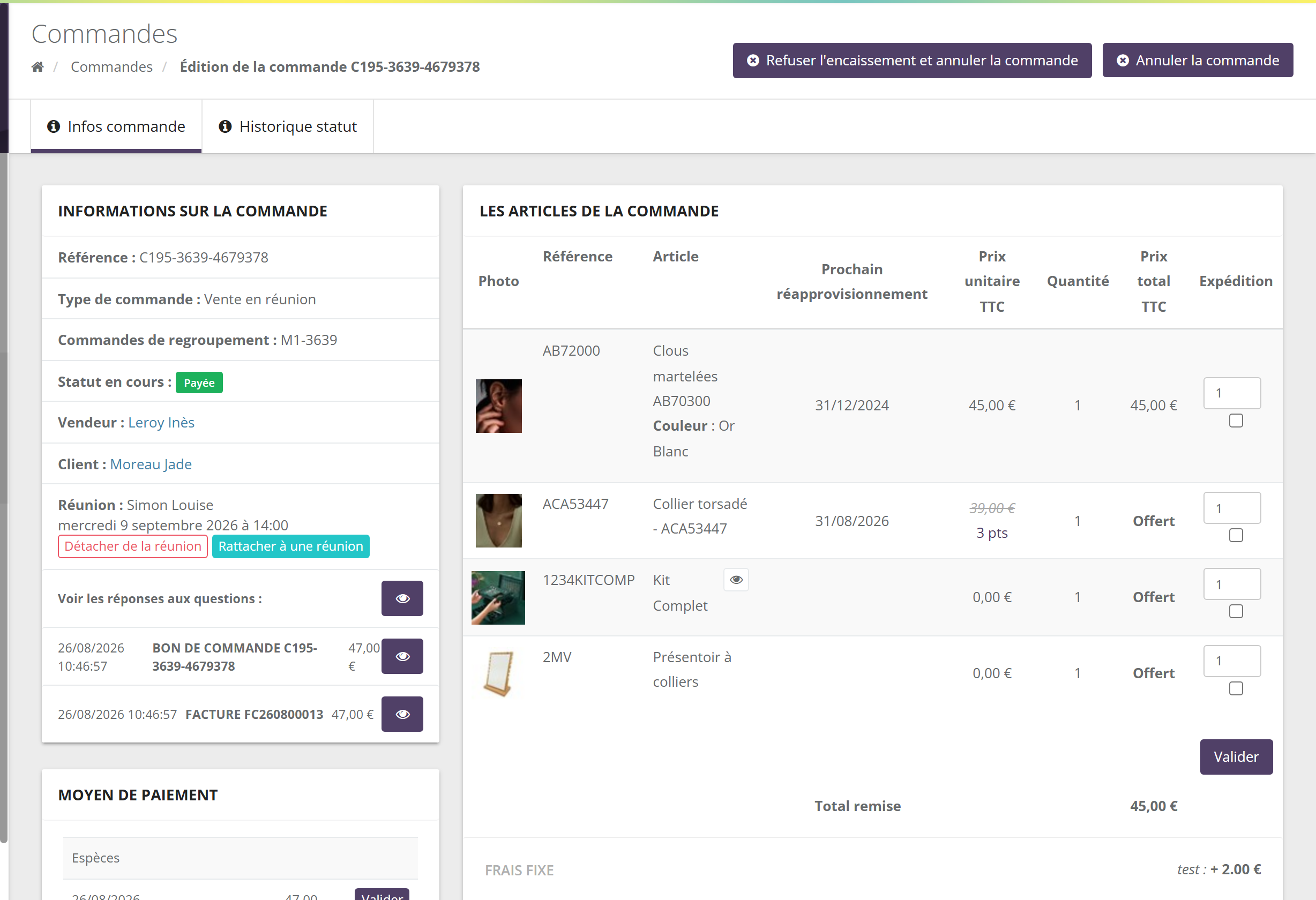Click Annuler la commande button
Screen dimensions: 1316x900
tap(1198, 60)
